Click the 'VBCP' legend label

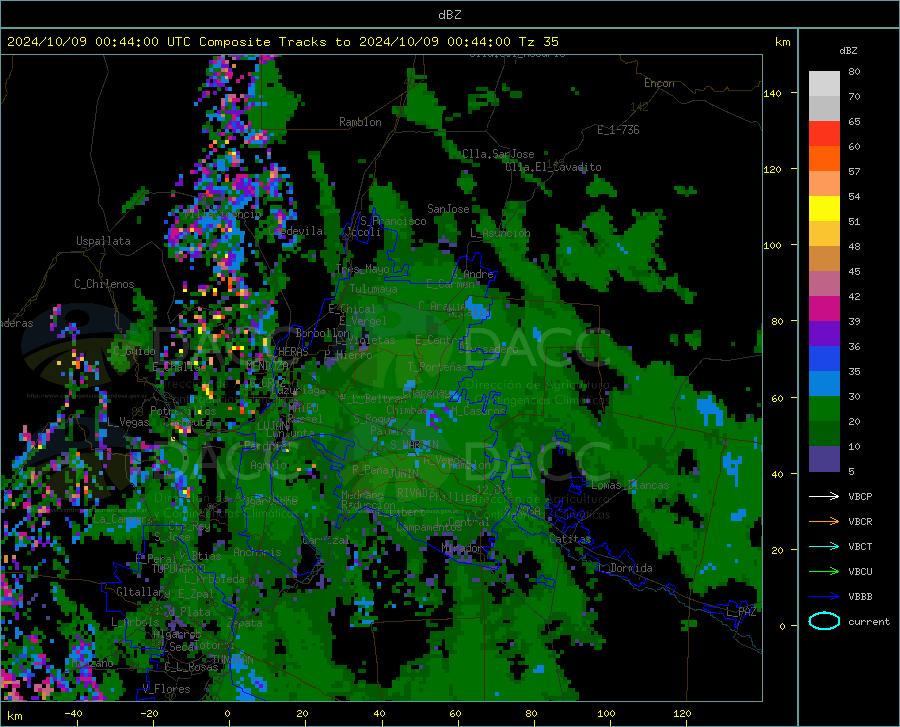click(x=860, y=496)
